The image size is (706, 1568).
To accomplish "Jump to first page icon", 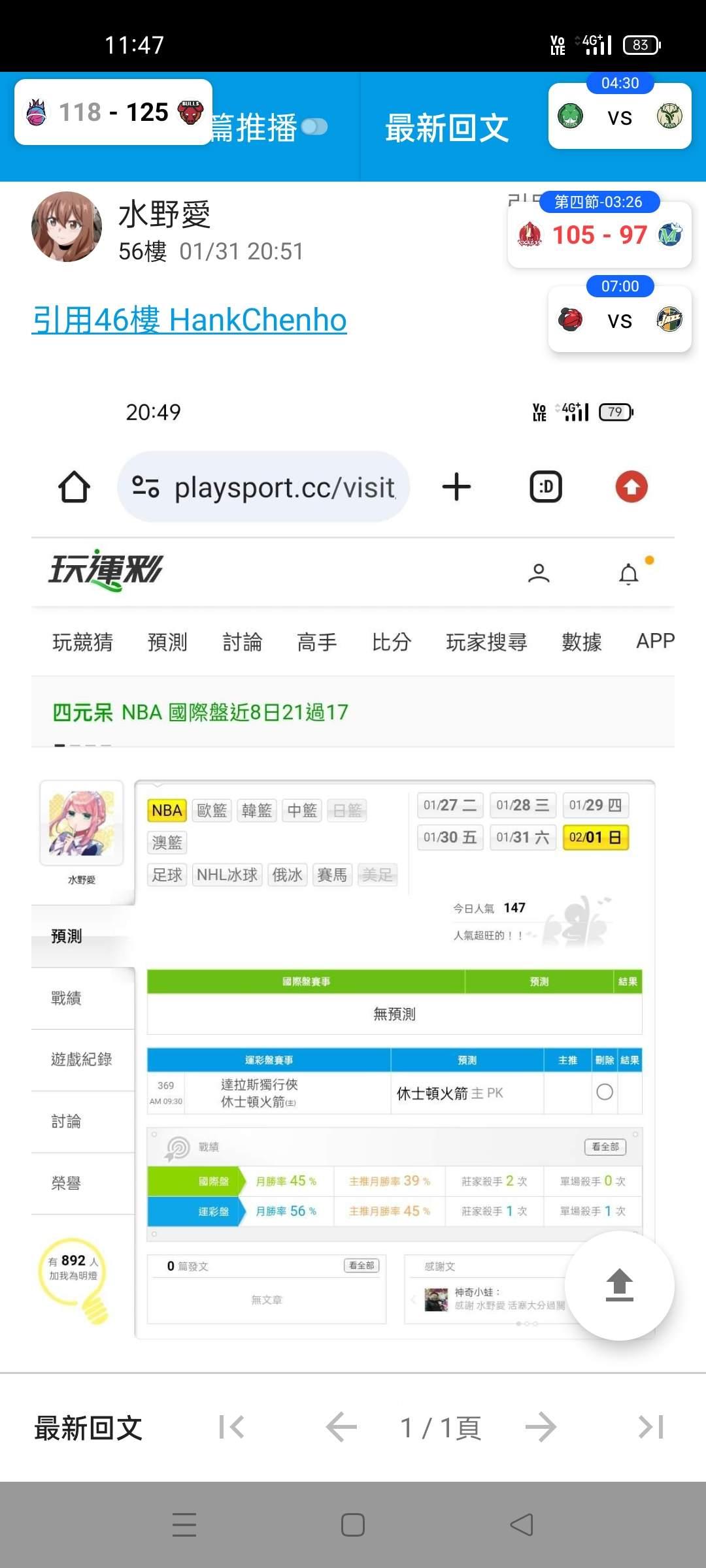I will (x=232, y=1427).
